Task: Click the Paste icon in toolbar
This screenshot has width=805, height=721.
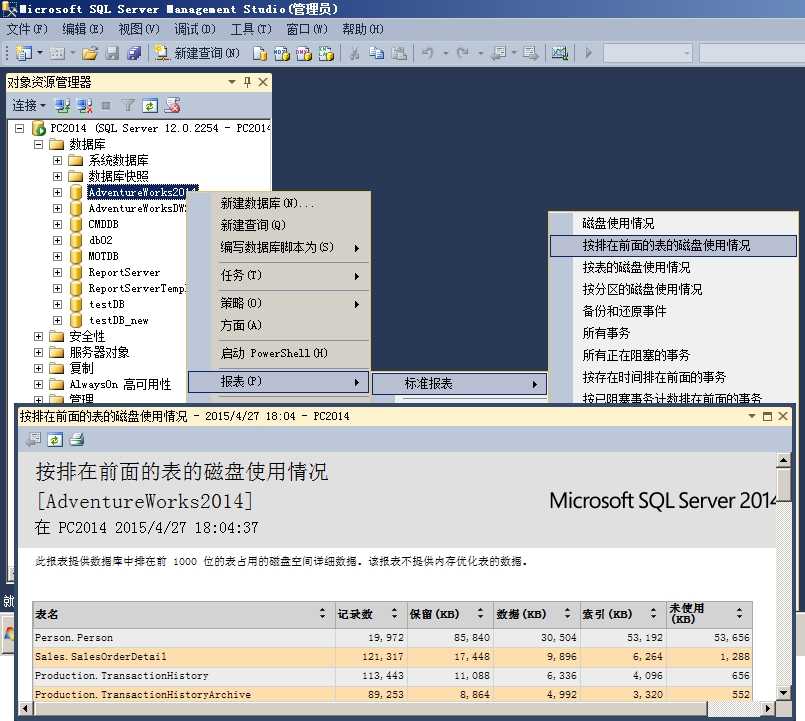Action: click(399, 53)
